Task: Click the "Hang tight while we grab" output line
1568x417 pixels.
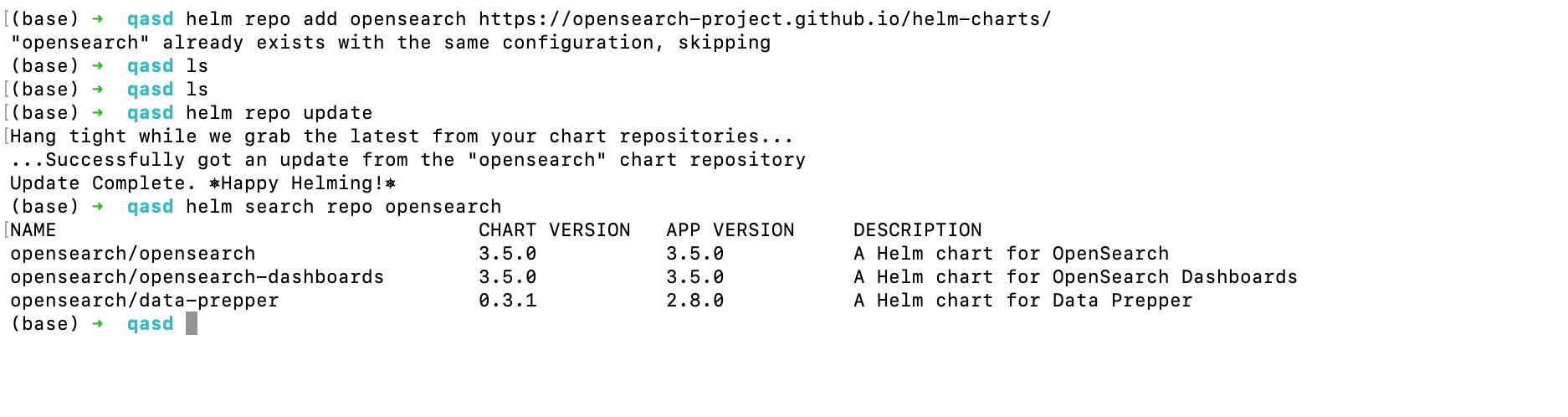Action: [402, 136]
